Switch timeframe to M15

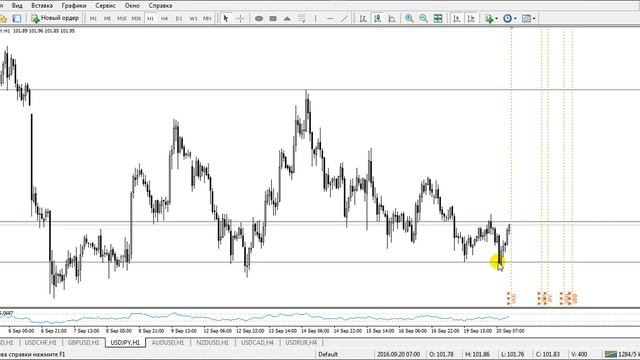(122, 18)
